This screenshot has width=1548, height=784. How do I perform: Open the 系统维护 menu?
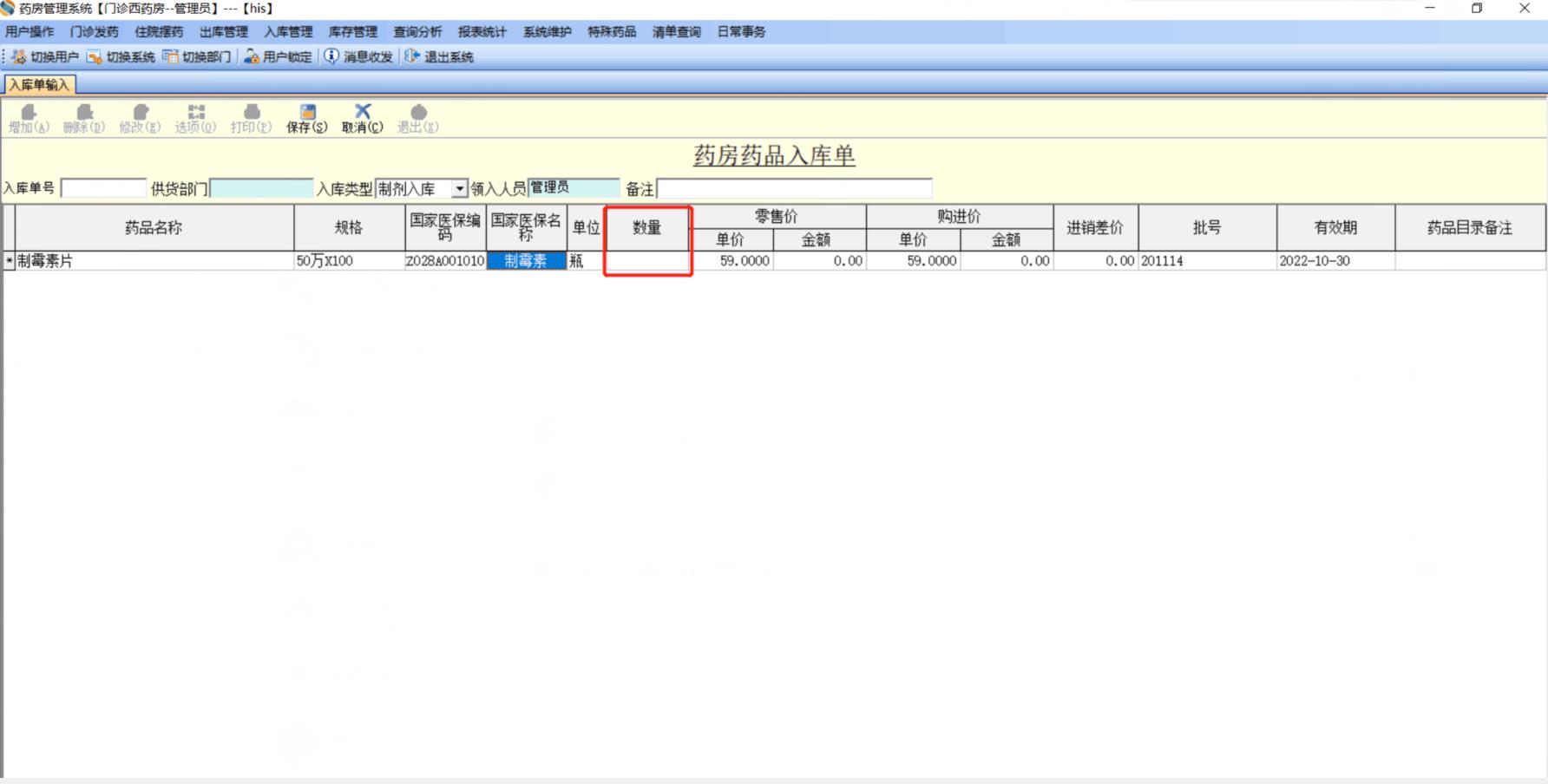[x=548, y=32]
